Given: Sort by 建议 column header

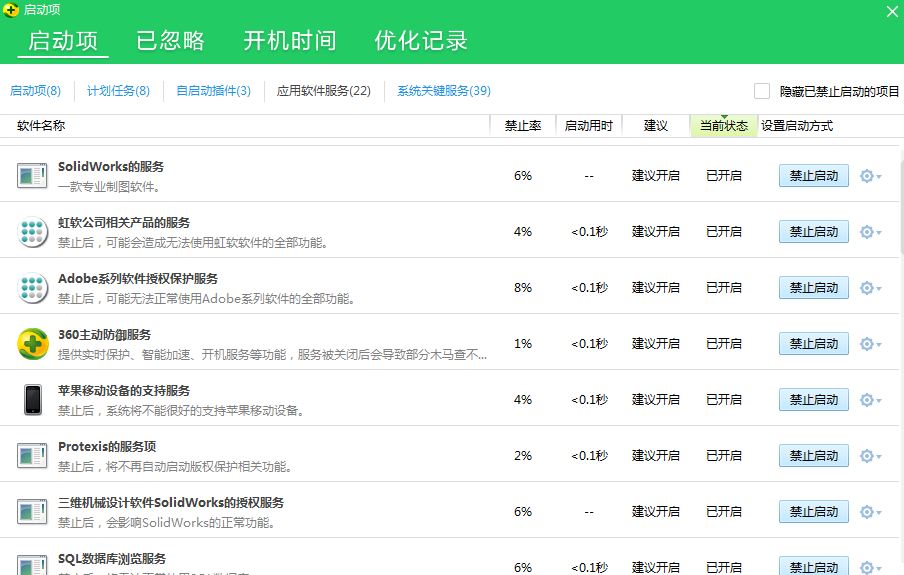Looking at the screenshot, I should [x=656, y=126].
